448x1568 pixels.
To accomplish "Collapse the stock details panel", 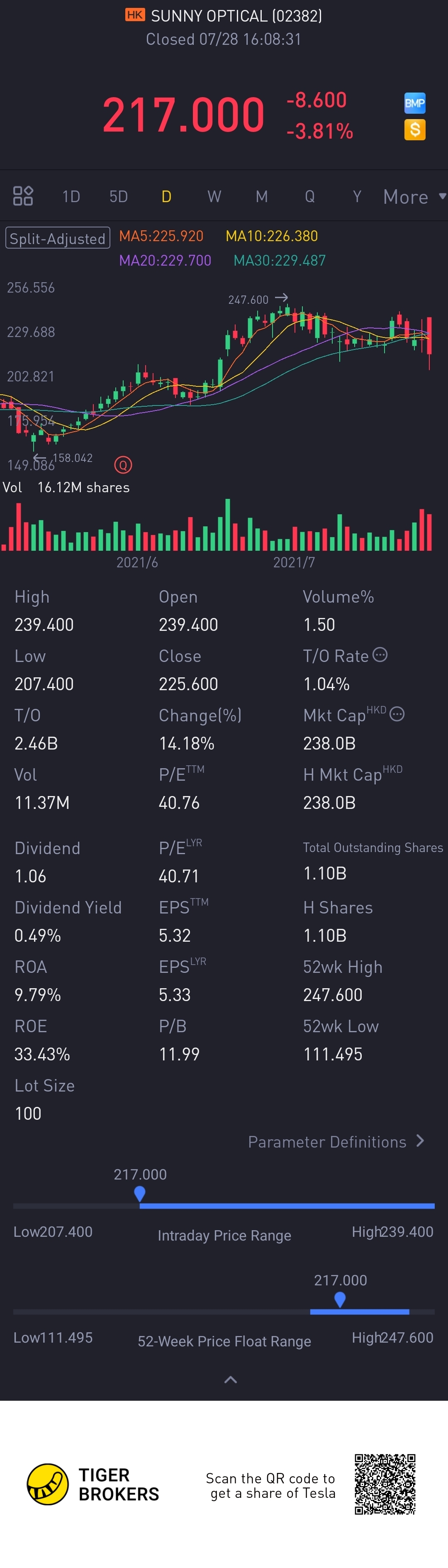I will pyautogui.click(x=230, y=1379).
